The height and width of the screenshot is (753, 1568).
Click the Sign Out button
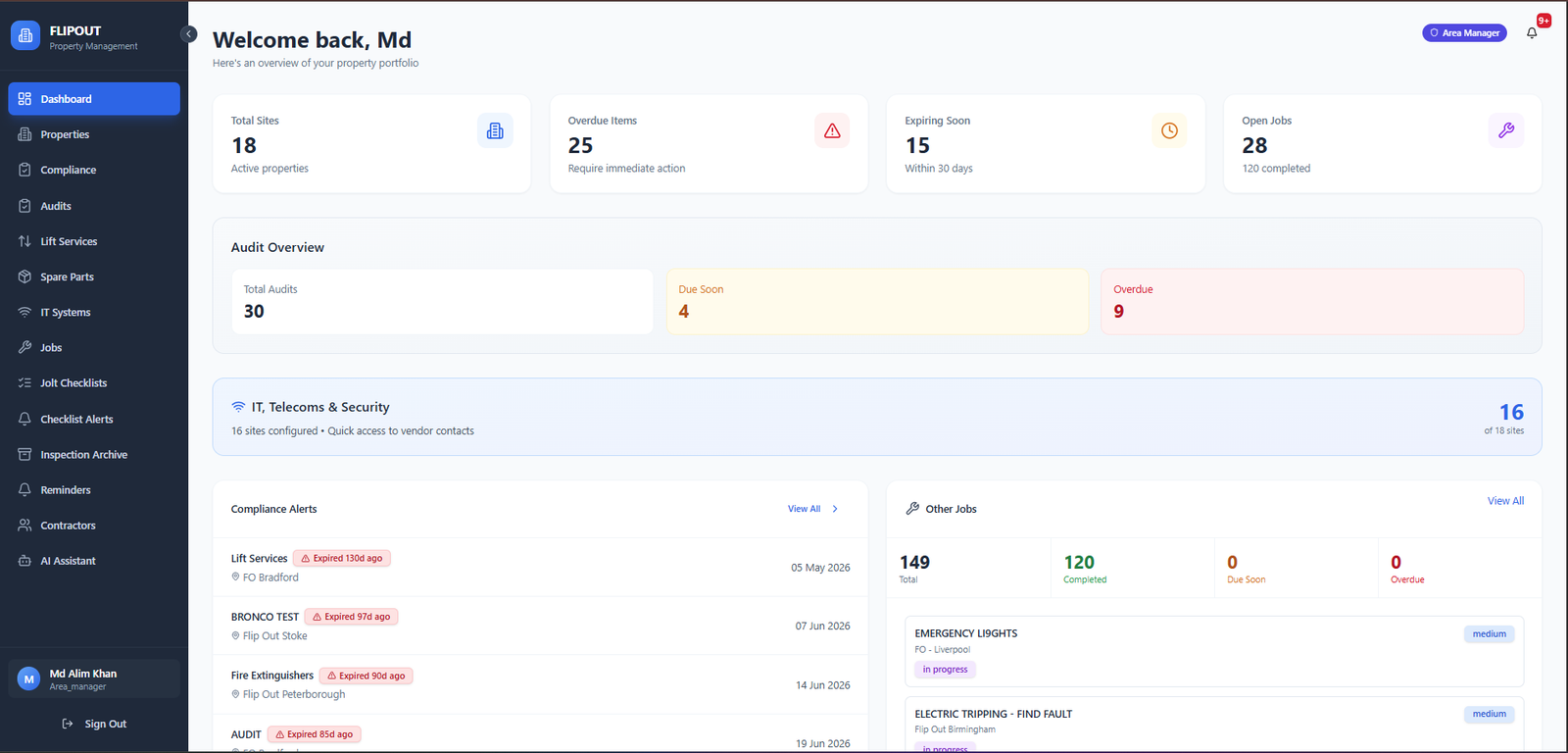coord(94,724)
